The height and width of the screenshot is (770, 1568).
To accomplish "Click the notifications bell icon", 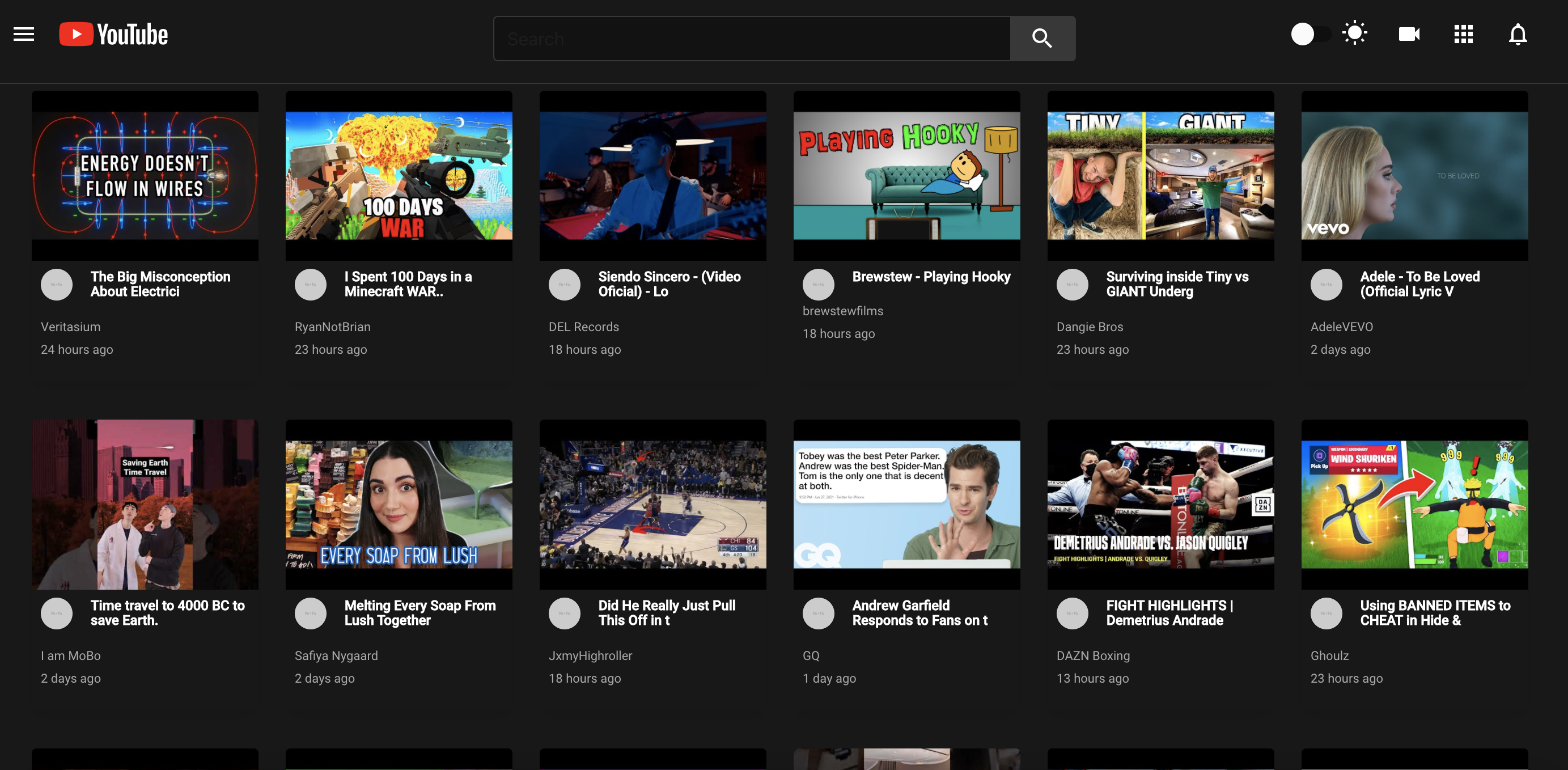I will tap(1518, 35).
